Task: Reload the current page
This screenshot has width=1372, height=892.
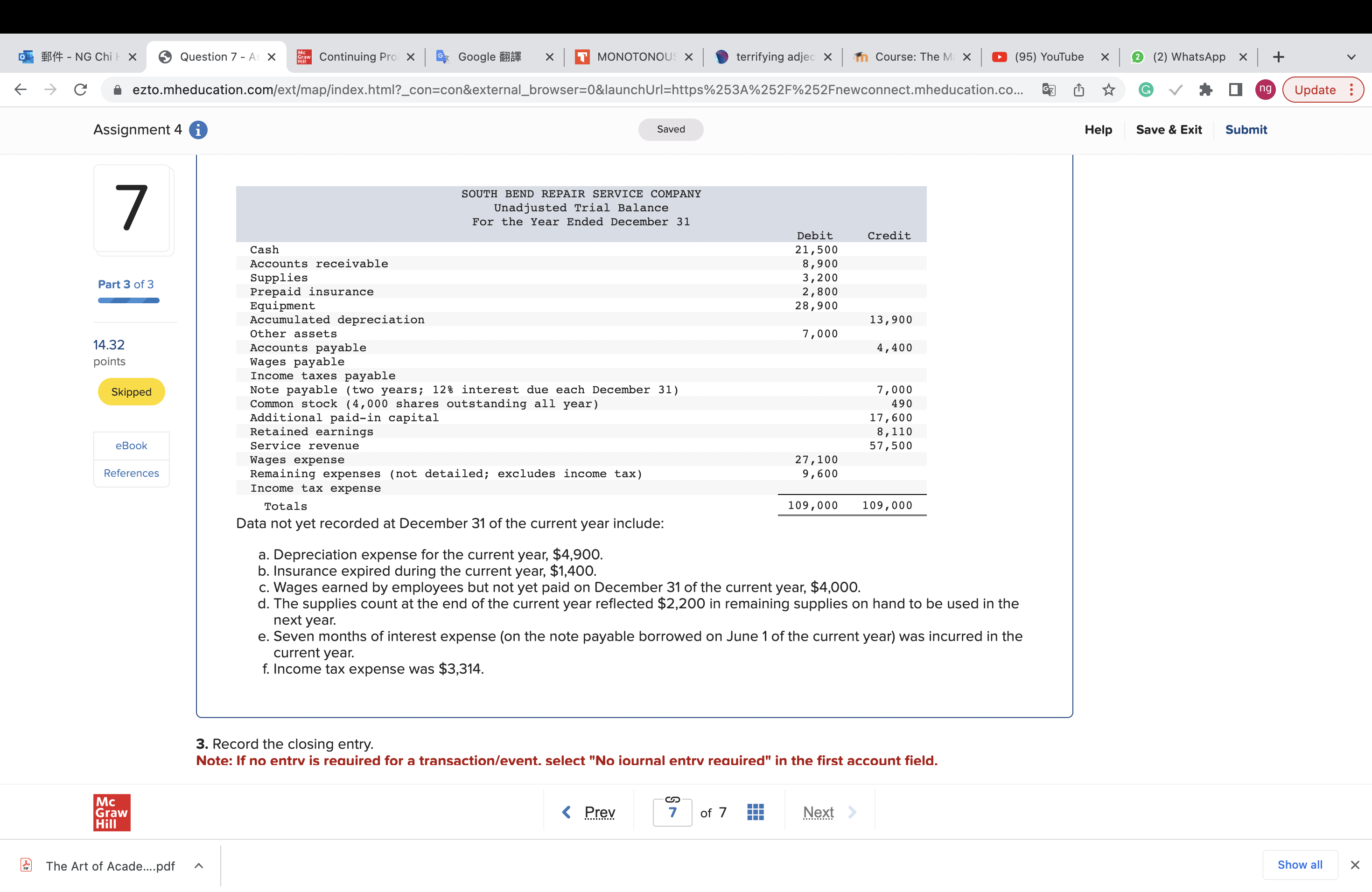Action: tap(81, 89)
